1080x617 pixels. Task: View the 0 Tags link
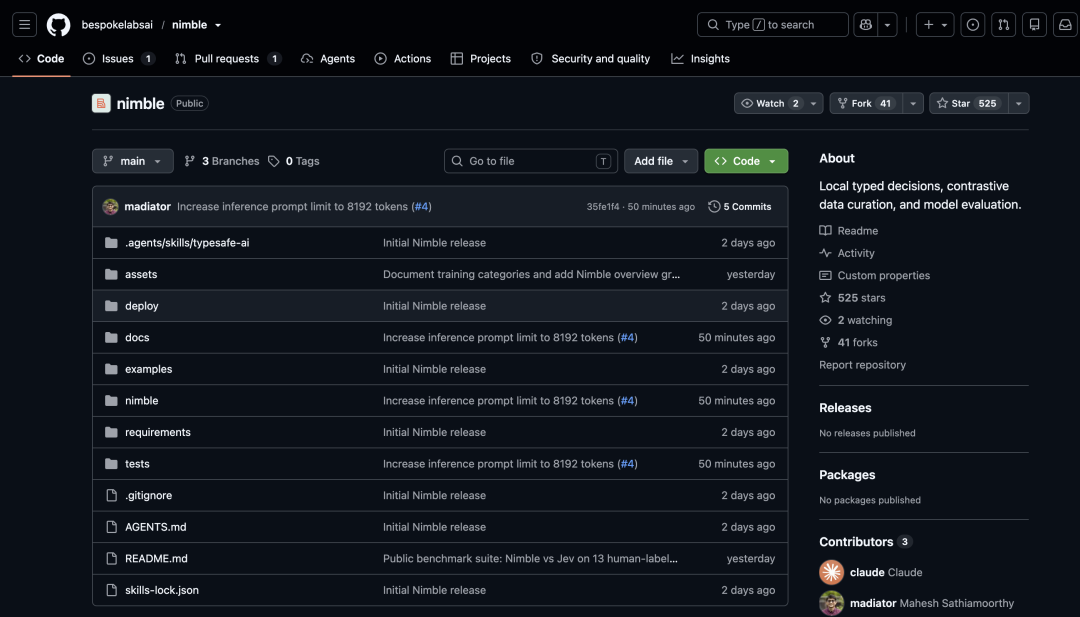pos(294,161)
